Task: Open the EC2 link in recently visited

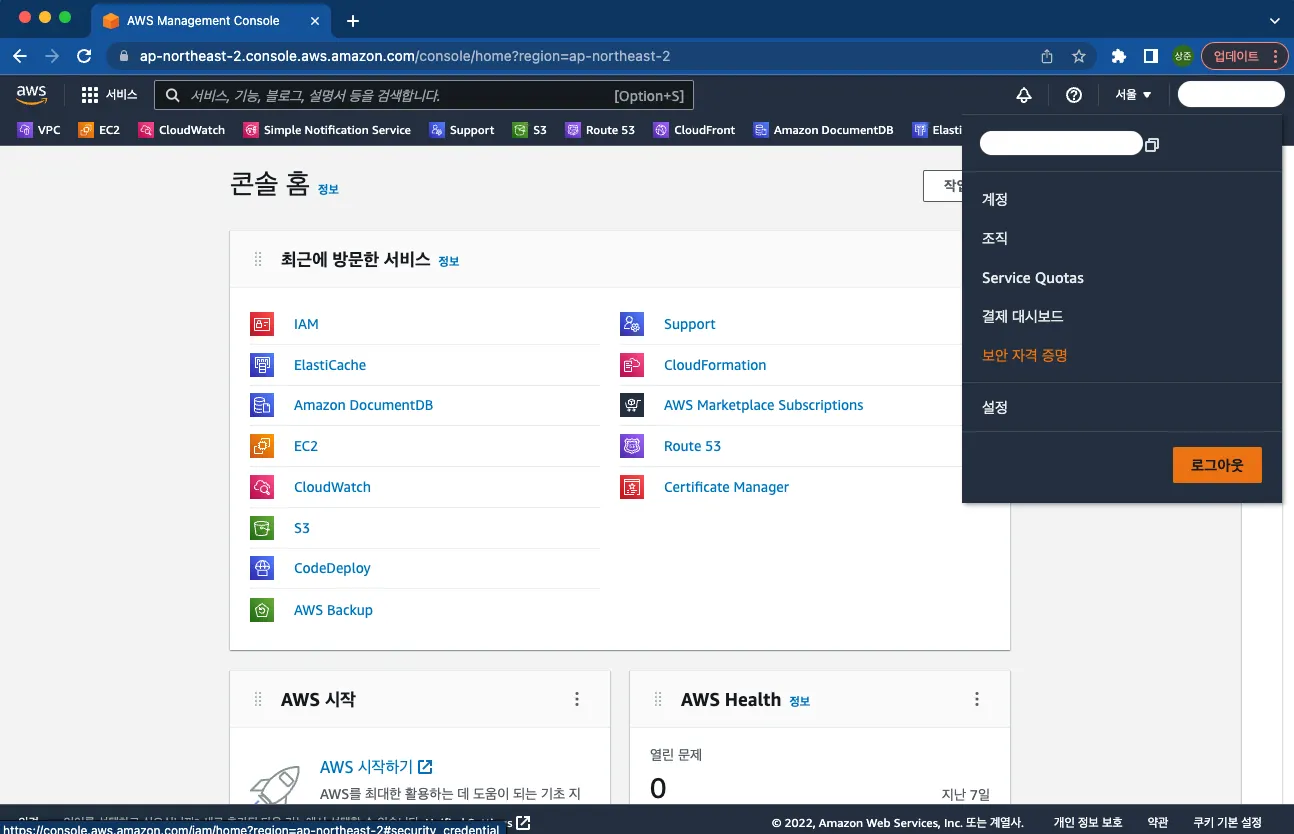Action: click(x=306, y=446)
